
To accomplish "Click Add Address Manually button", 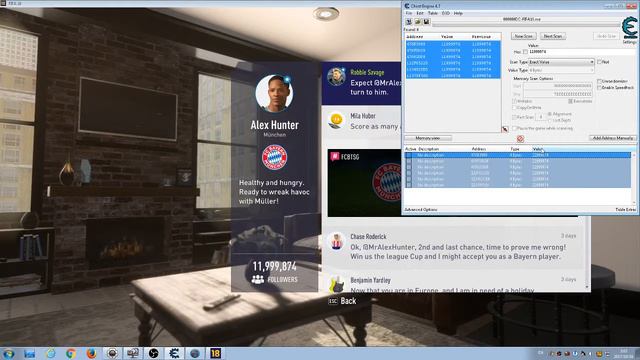I will point(612,138).
